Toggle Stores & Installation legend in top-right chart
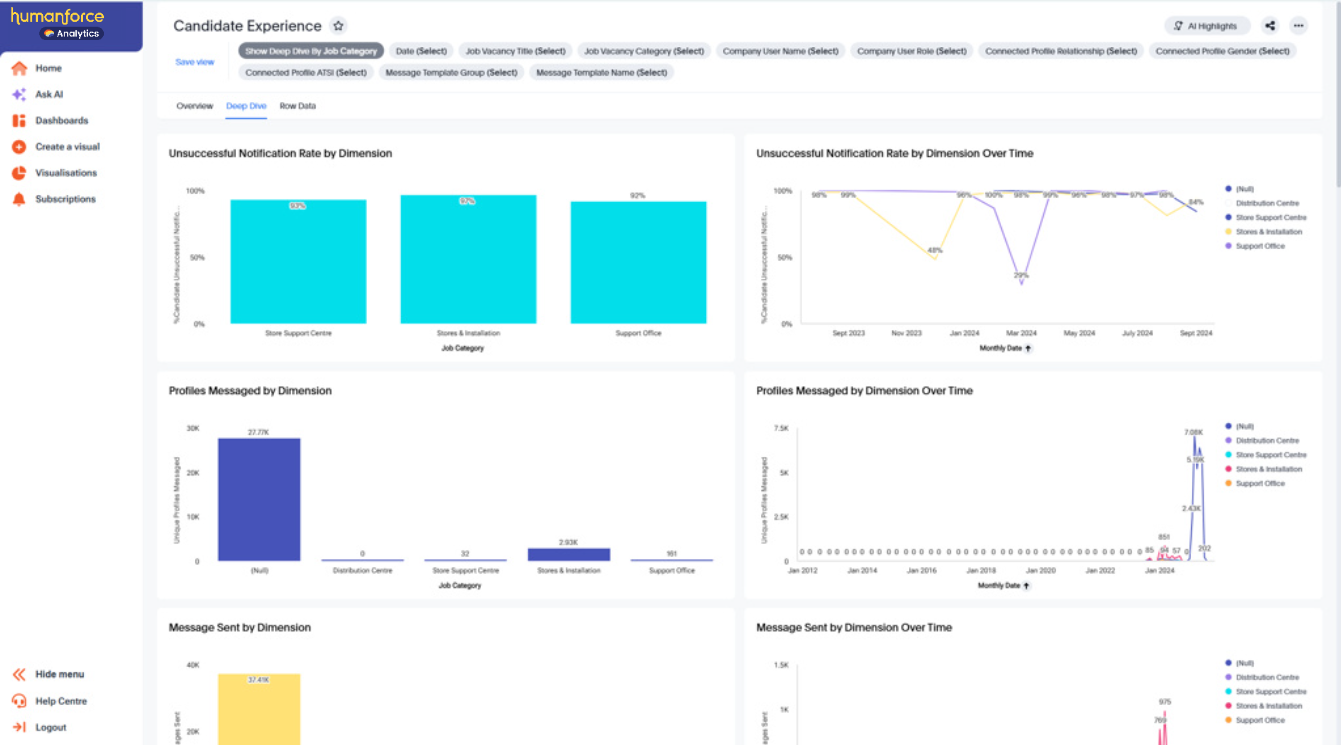1341x745 pixels. (1268, 232)
